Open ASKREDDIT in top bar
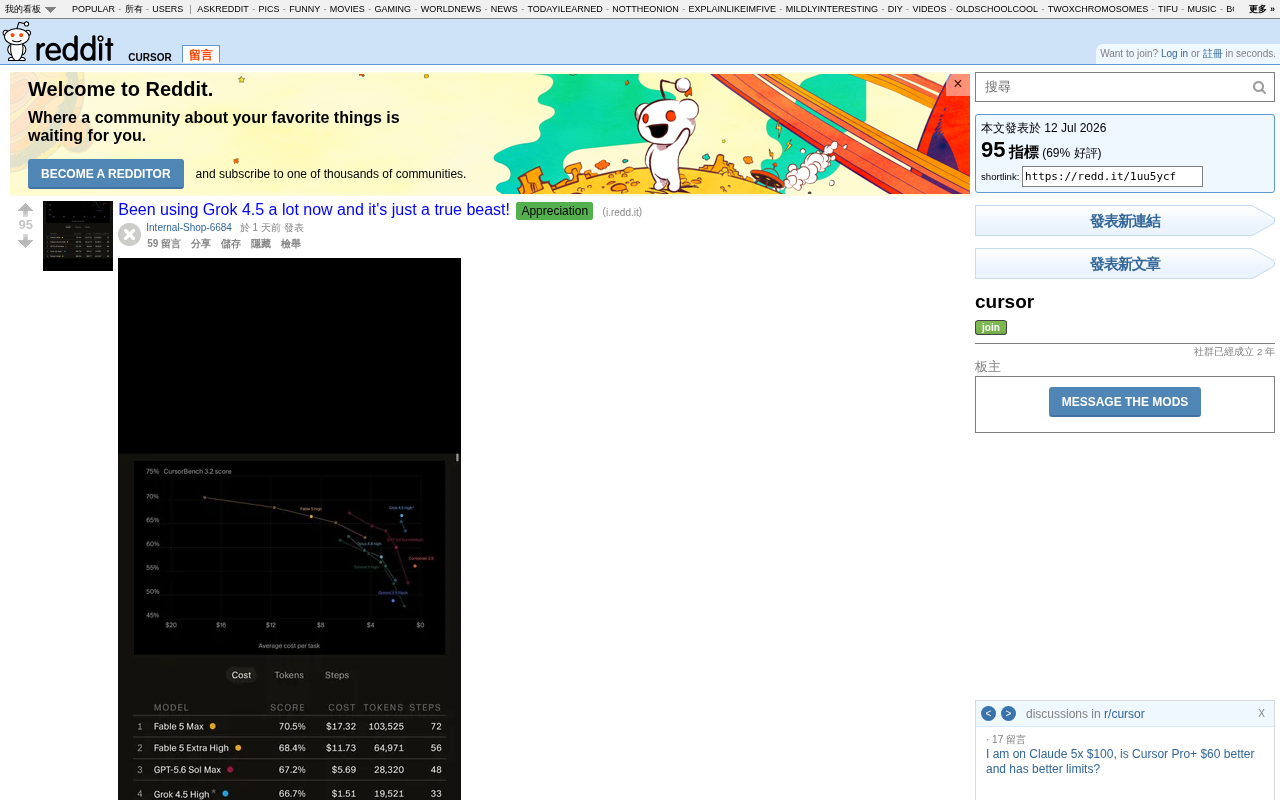 click(223, 9)
